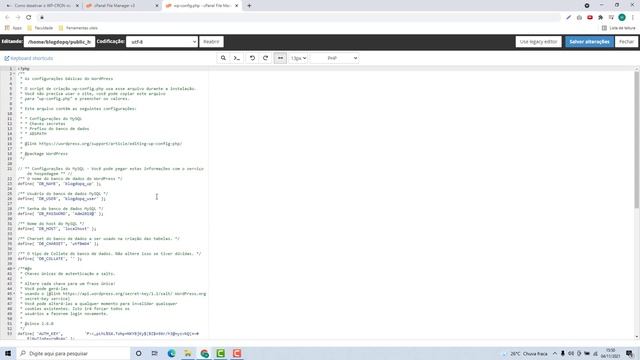Open the Apps bookmarks shortcut
This screenshot has height=360, width=640.
click(x=13, y=28)
